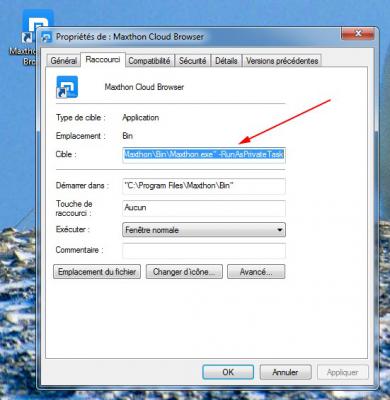Open the Détails tab
This screenshot has height=400, width=390.
tap(226, 61)
